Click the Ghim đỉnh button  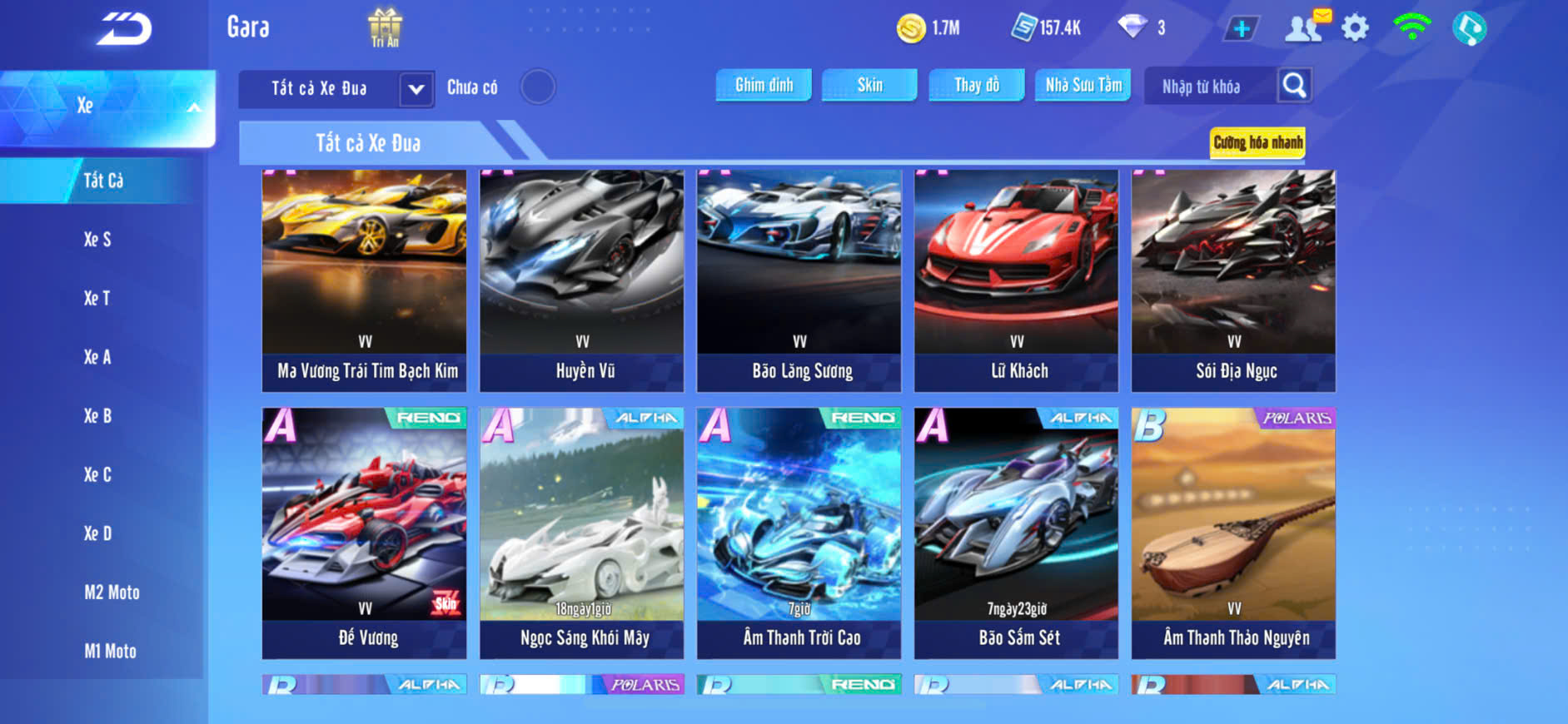(x=764, y=85)
